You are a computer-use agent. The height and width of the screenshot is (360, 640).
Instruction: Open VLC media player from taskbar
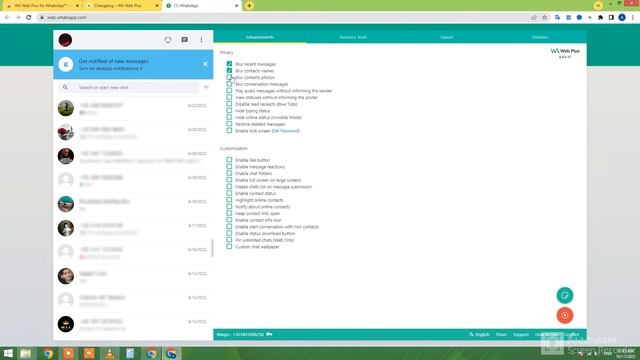[x=109, y=353]
